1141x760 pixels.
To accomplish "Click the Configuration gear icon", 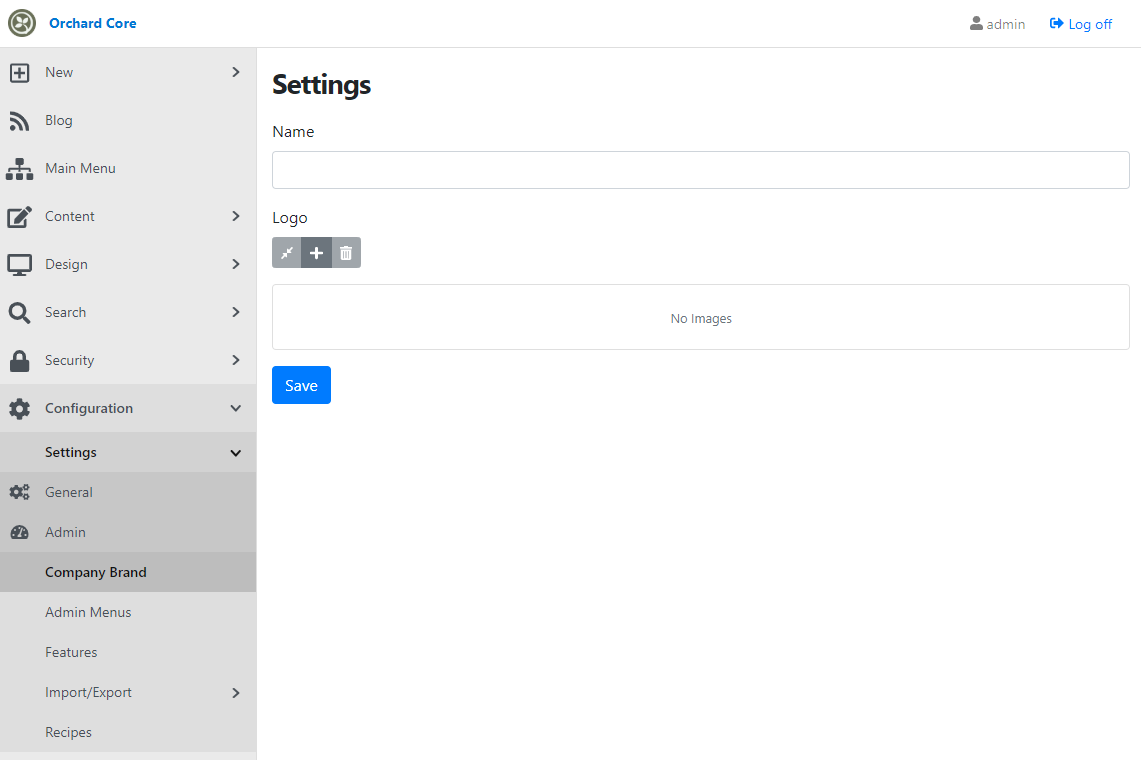I will click(x=20, y=409).
